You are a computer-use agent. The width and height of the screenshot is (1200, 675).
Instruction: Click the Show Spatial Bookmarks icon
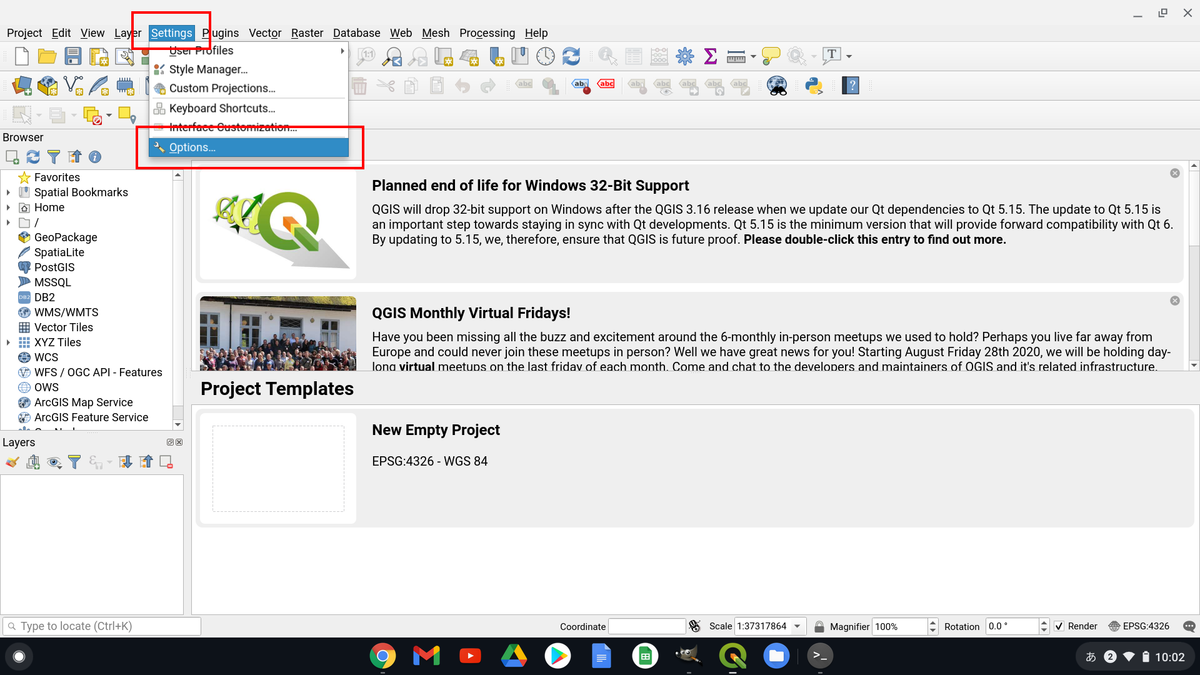tap(519, 57)
